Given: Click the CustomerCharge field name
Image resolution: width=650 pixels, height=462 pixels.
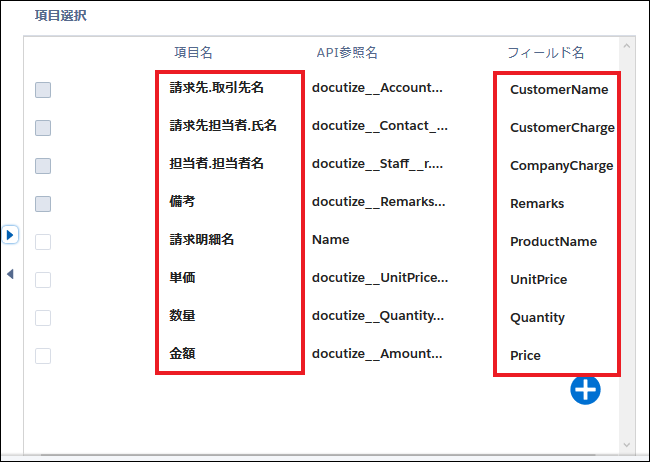Looking at the screenshot, I should (563, 128).
